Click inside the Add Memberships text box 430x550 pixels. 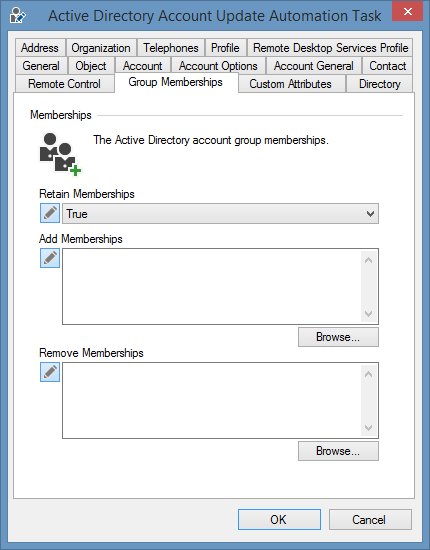(211, 286)
